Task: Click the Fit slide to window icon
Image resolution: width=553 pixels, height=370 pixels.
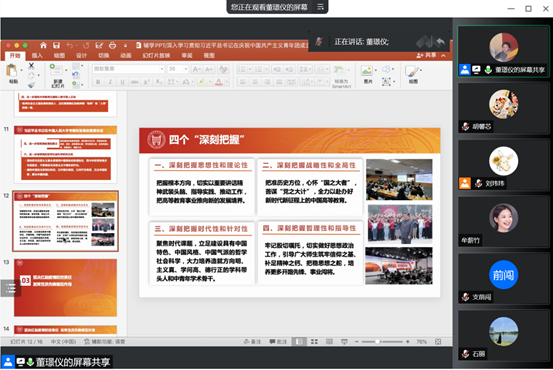Action: point(438,341)
